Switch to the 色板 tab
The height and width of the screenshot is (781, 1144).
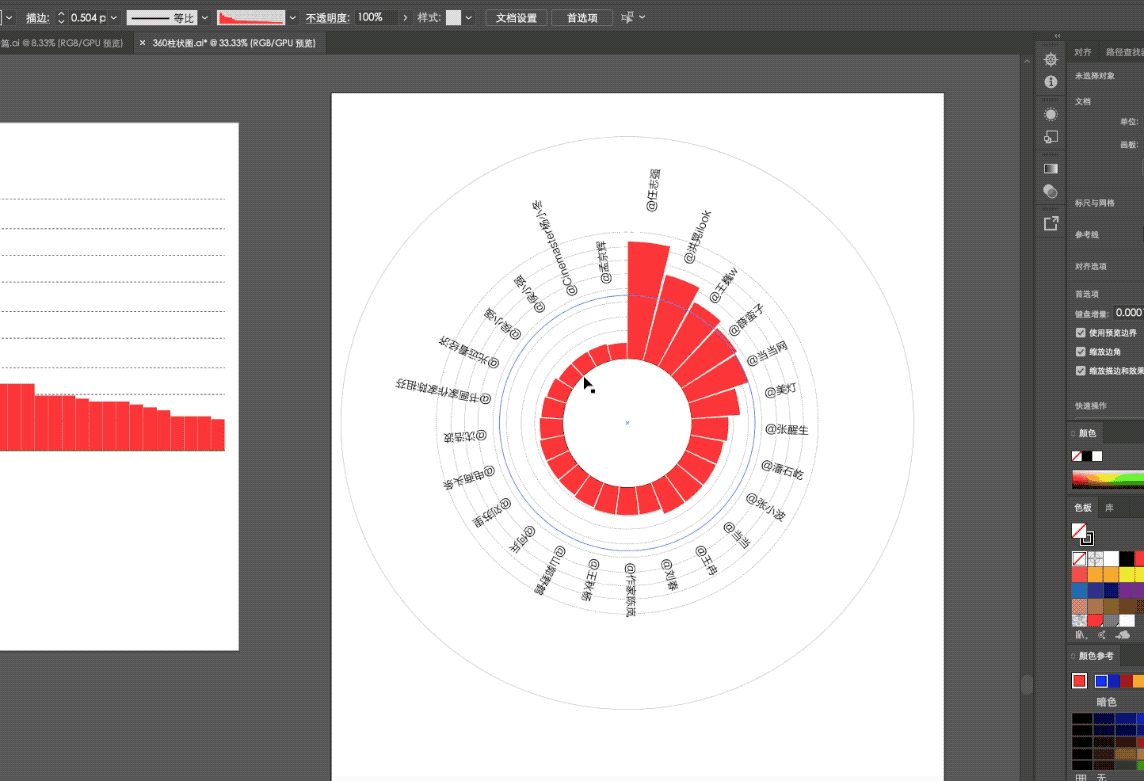point(1083,508)
